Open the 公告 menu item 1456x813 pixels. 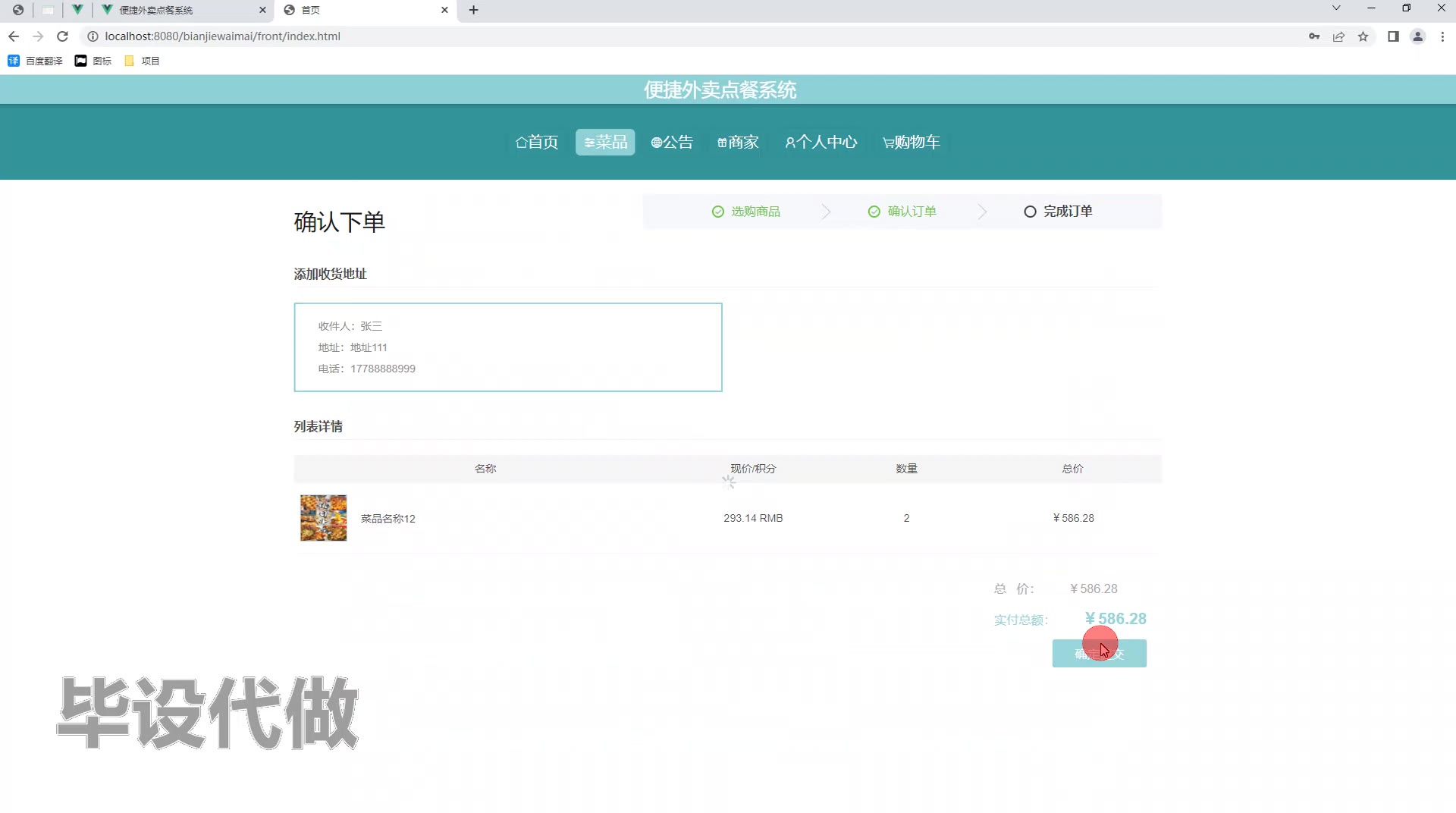click(672, 142)
